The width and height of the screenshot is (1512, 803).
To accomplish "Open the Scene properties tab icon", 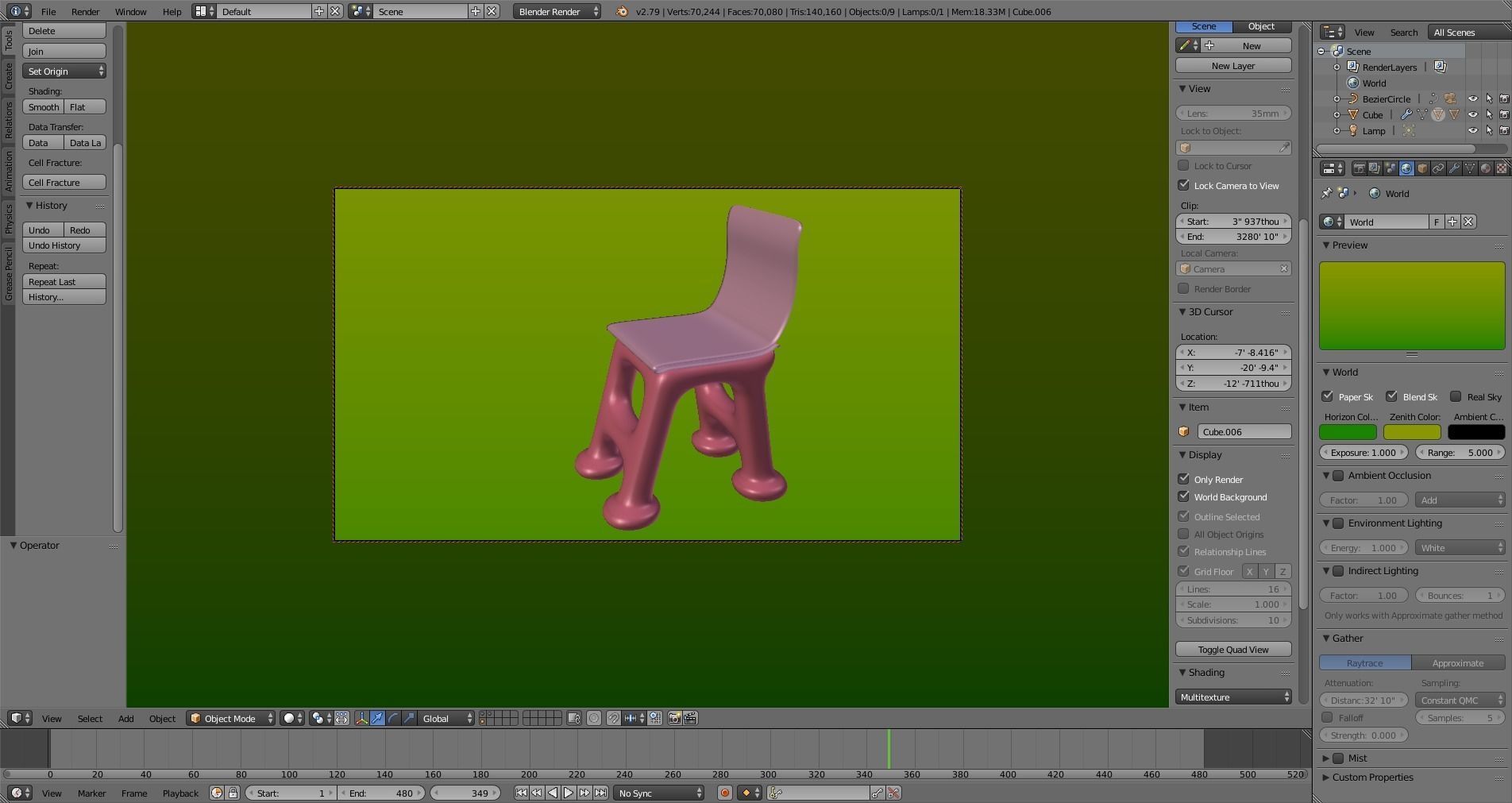I will pos(1390,168).
